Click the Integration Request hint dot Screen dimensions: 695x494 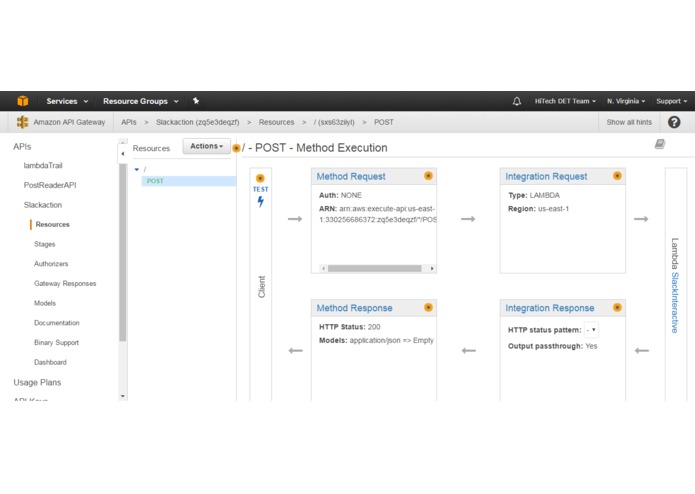[617, 175]
